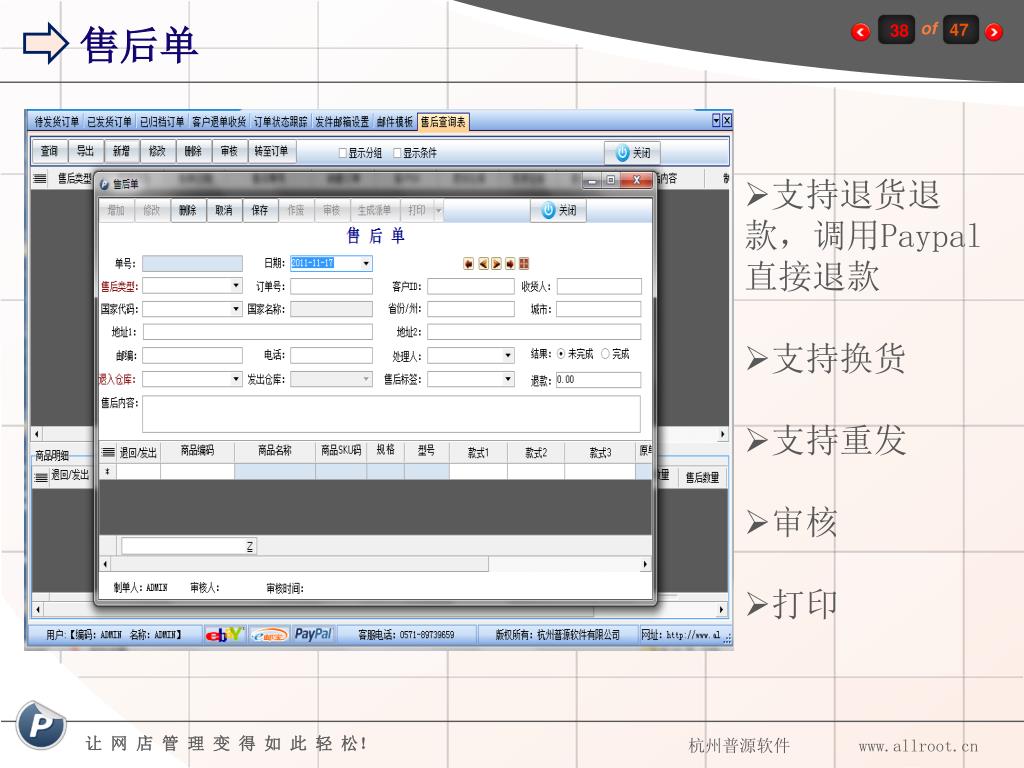This screenshot has height=768, width=1024.
Task: Open the 处理人 dropdown
Action: pyautogui.click(x=507, y=356)
